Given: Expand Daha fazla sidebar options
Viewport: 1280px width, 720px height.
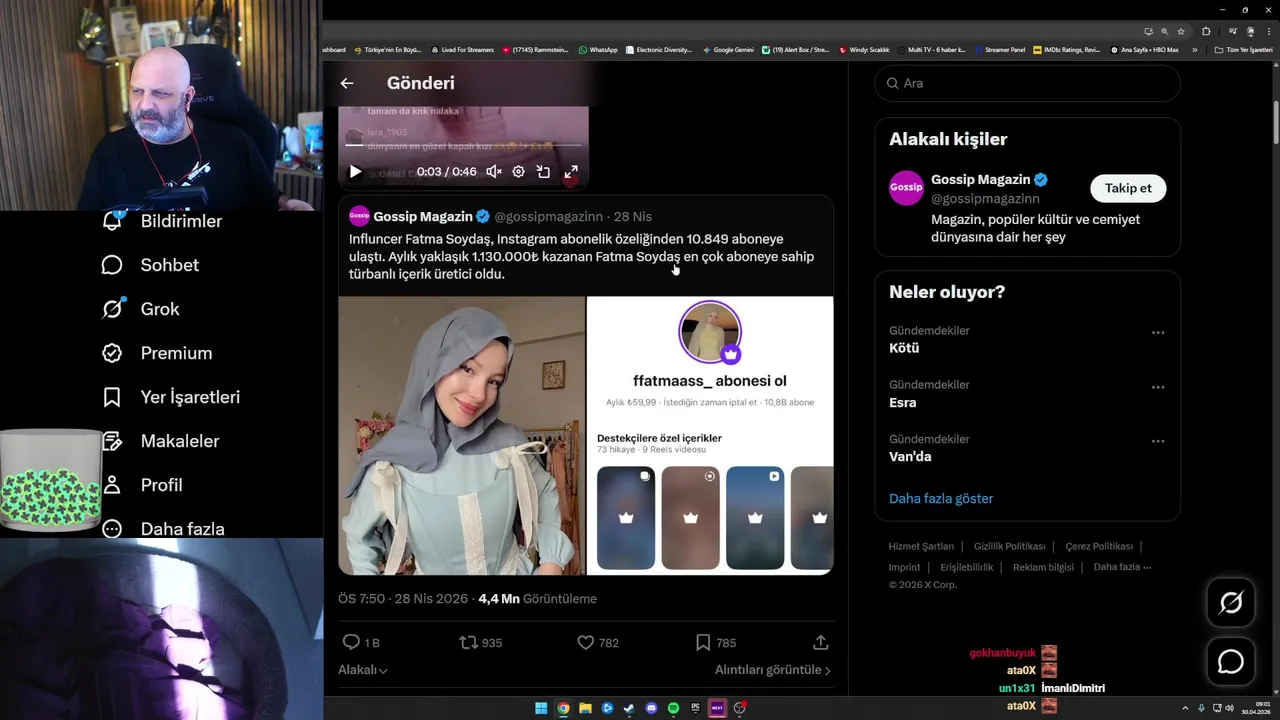Looking at the screenshot, I should [x=163, y=529].
